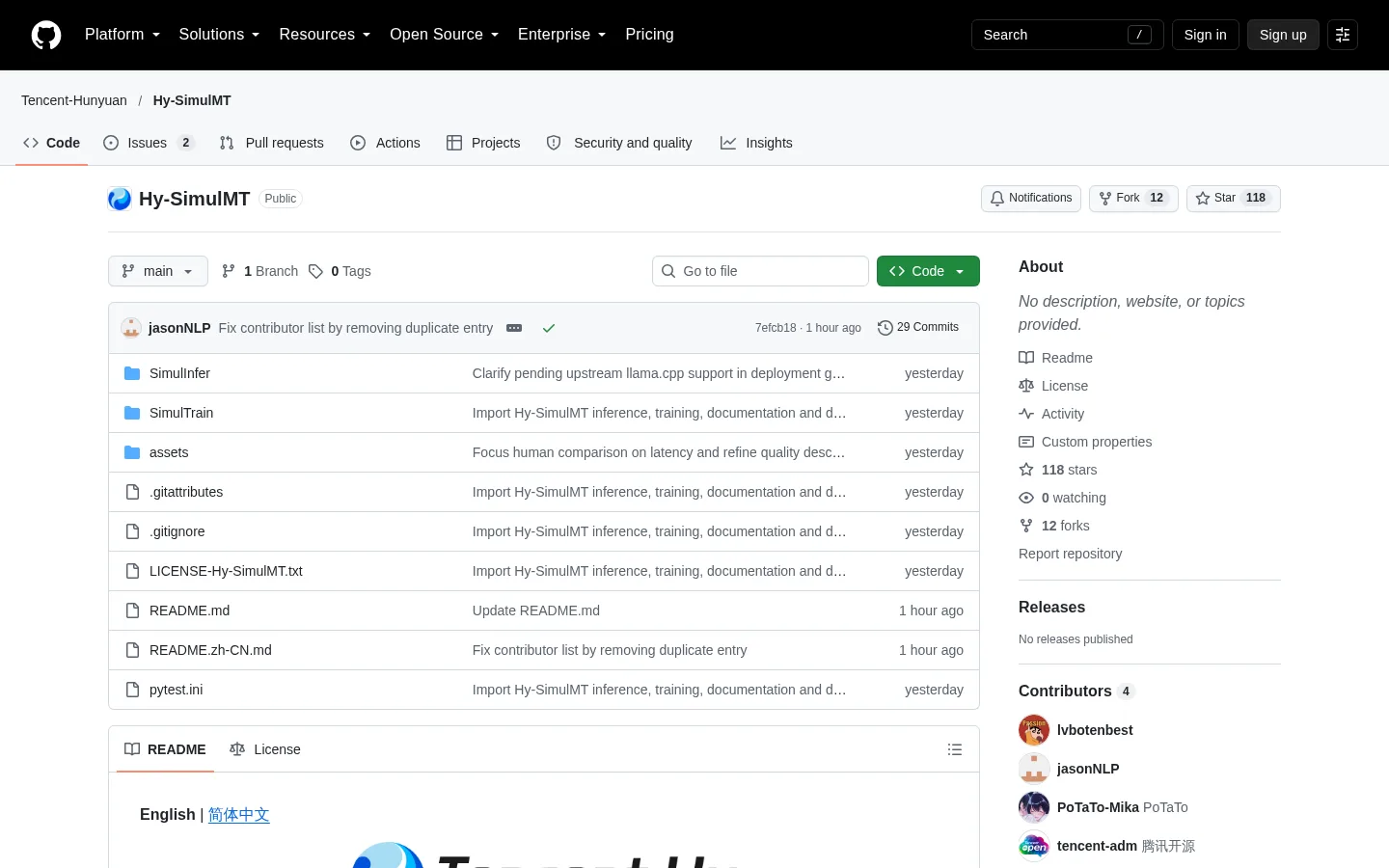Viewport: 1389px width, 868px height.
Task: Expand the Platform menu
Action: coord(123,35)
